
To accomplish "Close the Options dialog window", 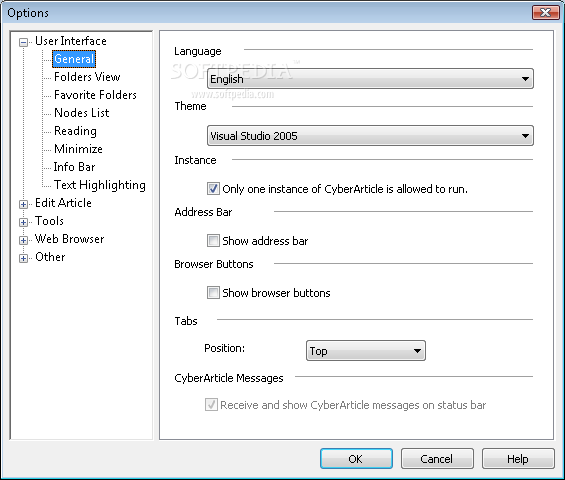I will point(546,13).
